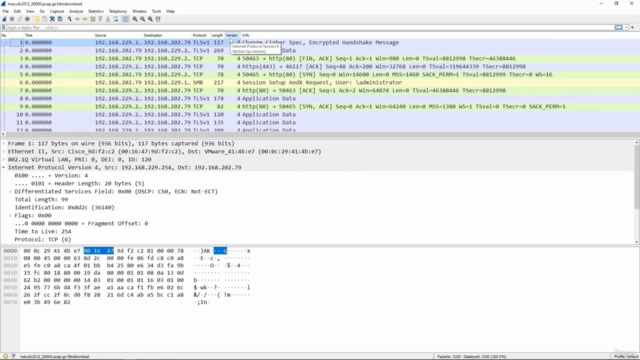Select the Total Length: 99 field
This screenshot has width=640, height=360.
[x=41, y=200]
